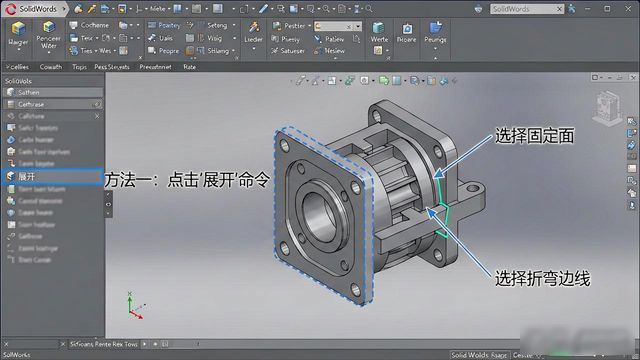
Task: Clear the ribbon combo box with X
Action: tap(349, 27)
